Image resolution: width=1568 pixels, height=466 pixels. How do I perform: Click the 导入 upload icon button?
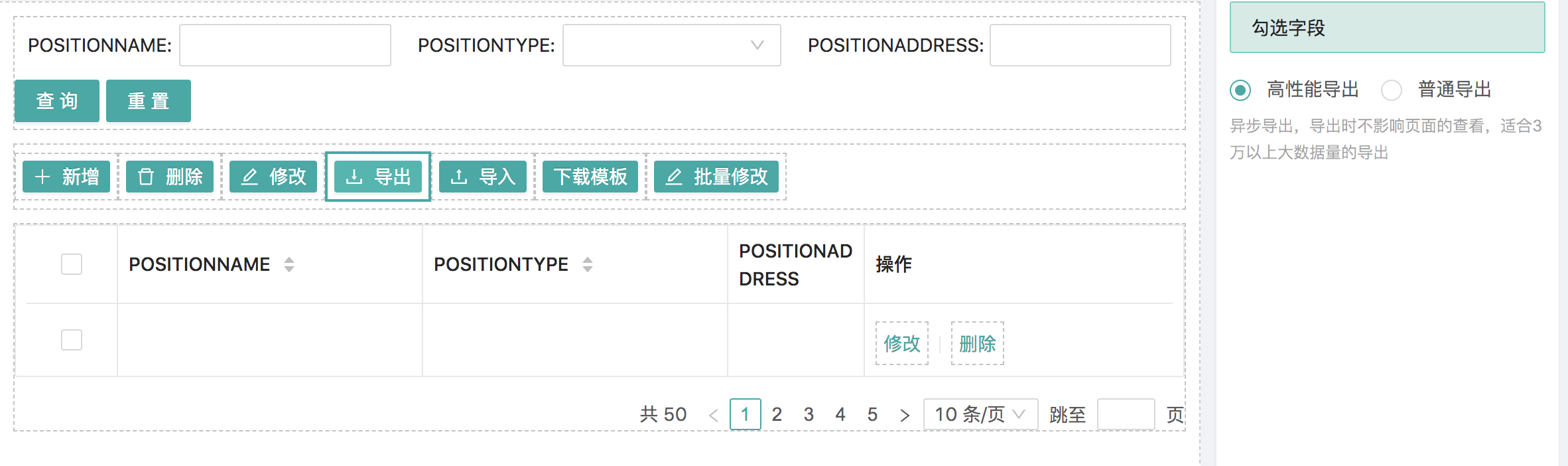coord(483,177)
